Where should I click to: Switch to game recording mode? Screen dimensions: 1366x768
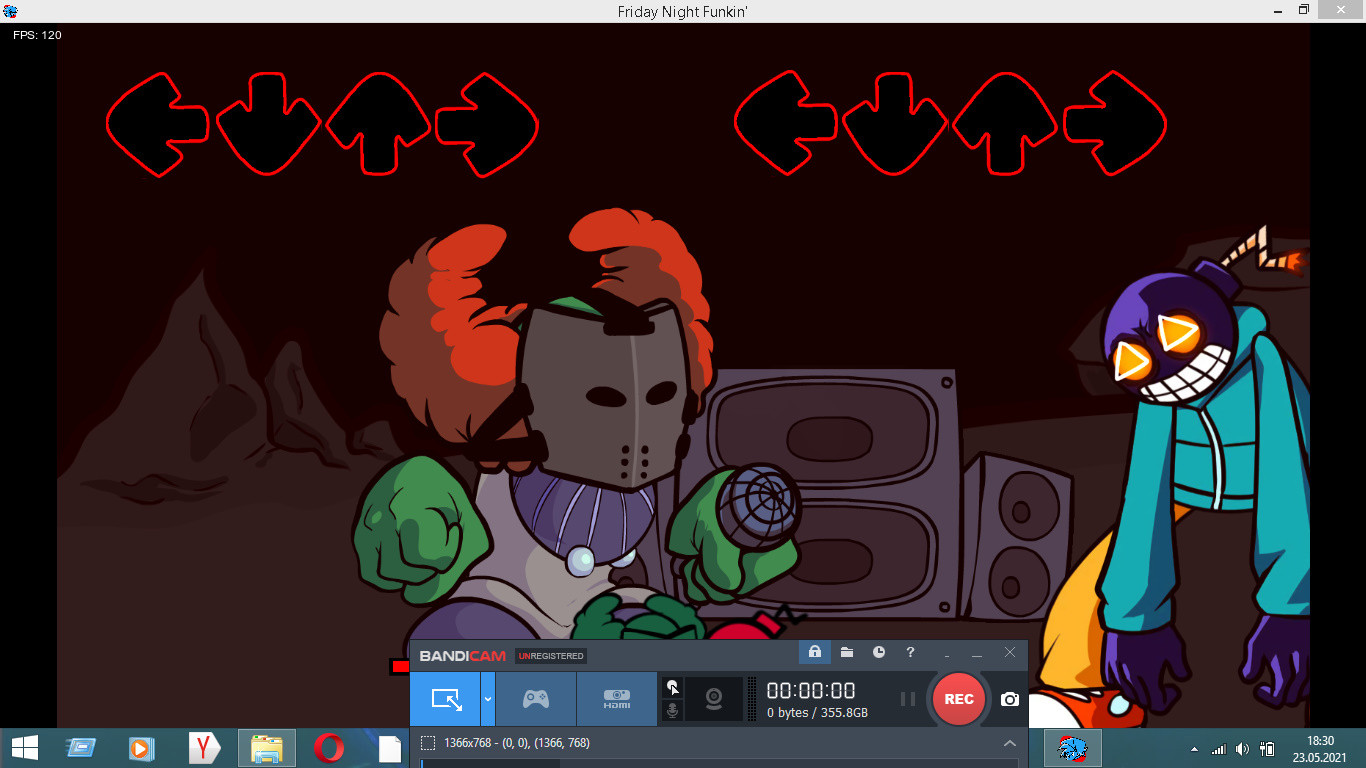click(536, 699)
